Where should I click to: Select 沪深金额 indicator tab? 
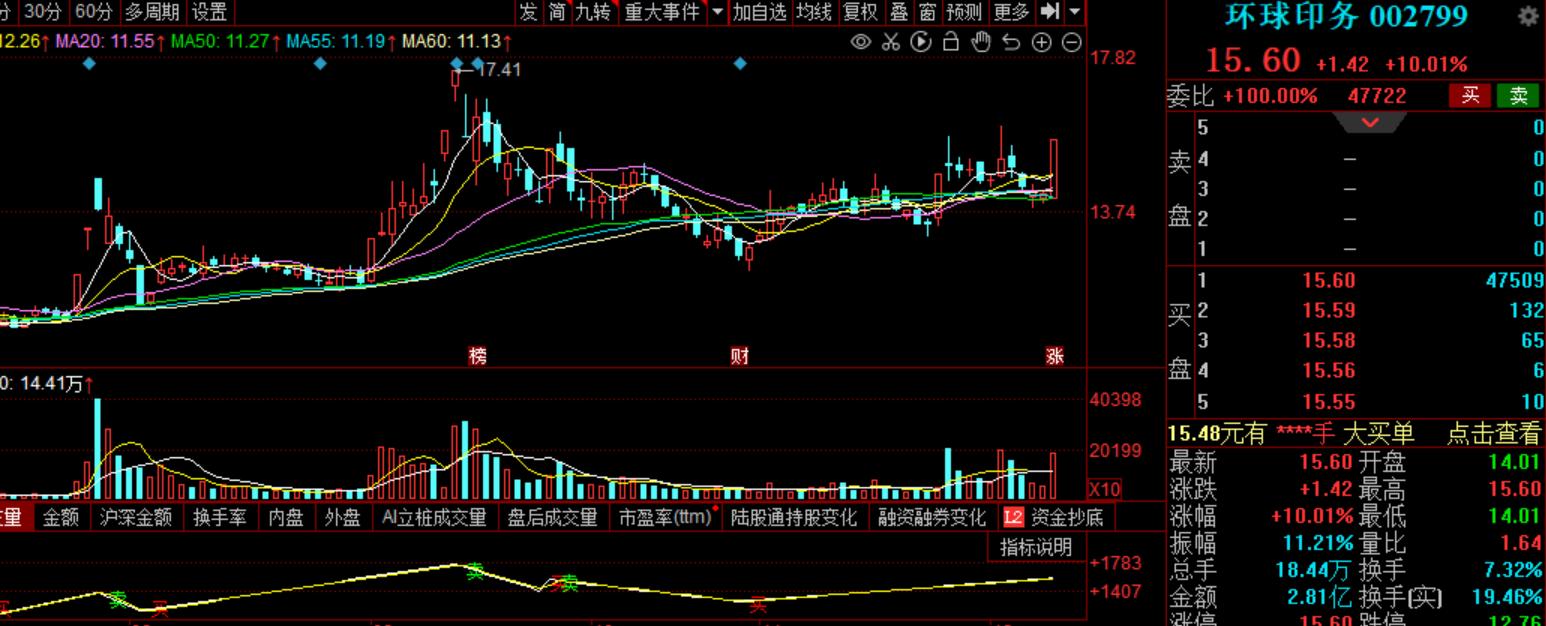136,517
